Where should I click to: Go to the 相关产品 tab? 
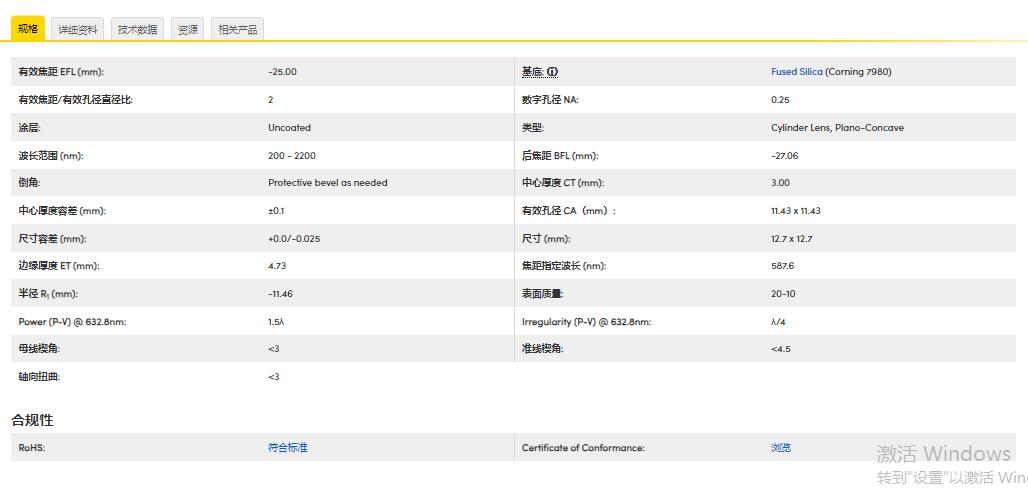[x=237, y=30]
